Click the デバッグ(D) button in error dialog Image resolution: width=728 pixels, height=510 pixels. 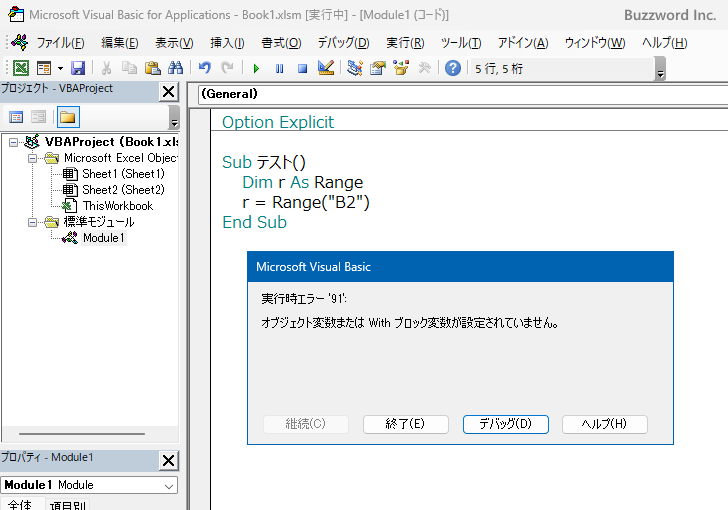505,424
